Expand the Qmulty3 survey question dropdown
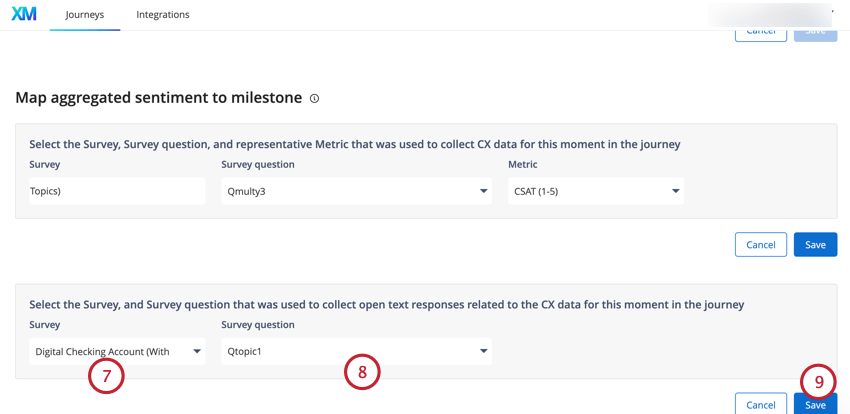The height and width of the screenshot is (414, 850). pos(357,191)
